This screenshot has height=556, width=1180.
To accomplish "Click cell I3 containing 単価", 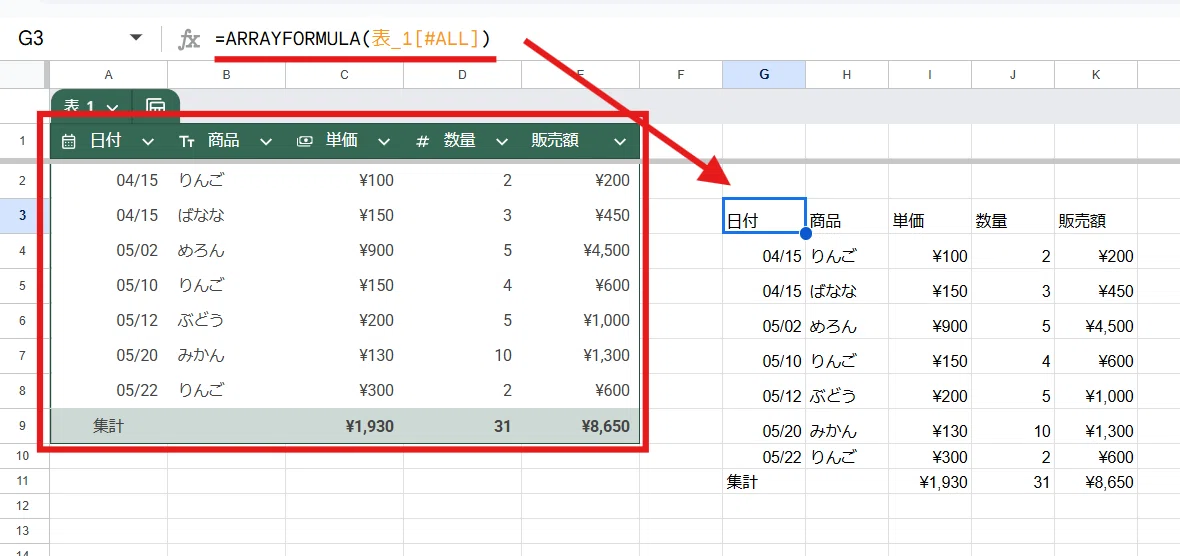I will 929,216.
